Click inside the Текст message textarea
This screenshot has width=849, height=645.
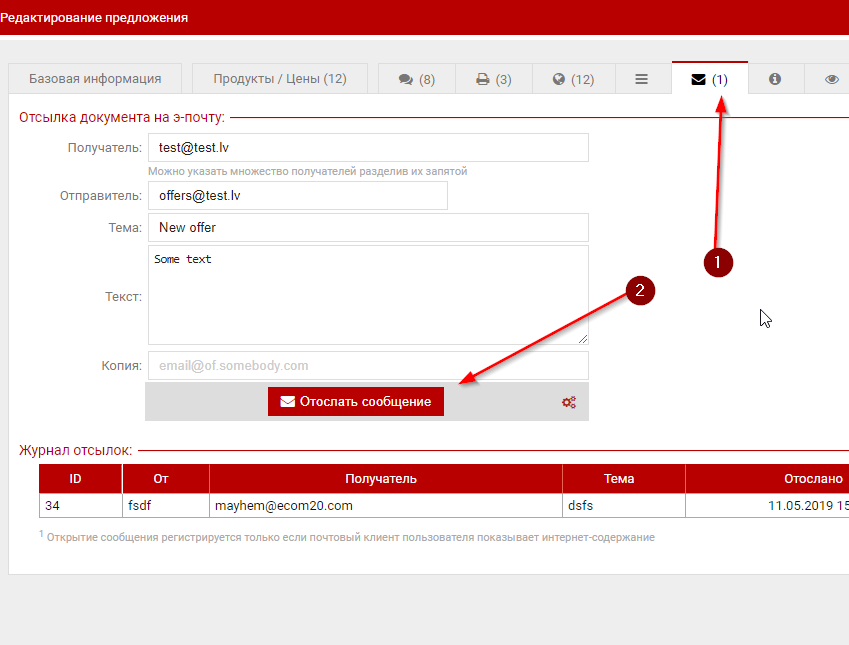pyautogui.click(x=368, y=295)
